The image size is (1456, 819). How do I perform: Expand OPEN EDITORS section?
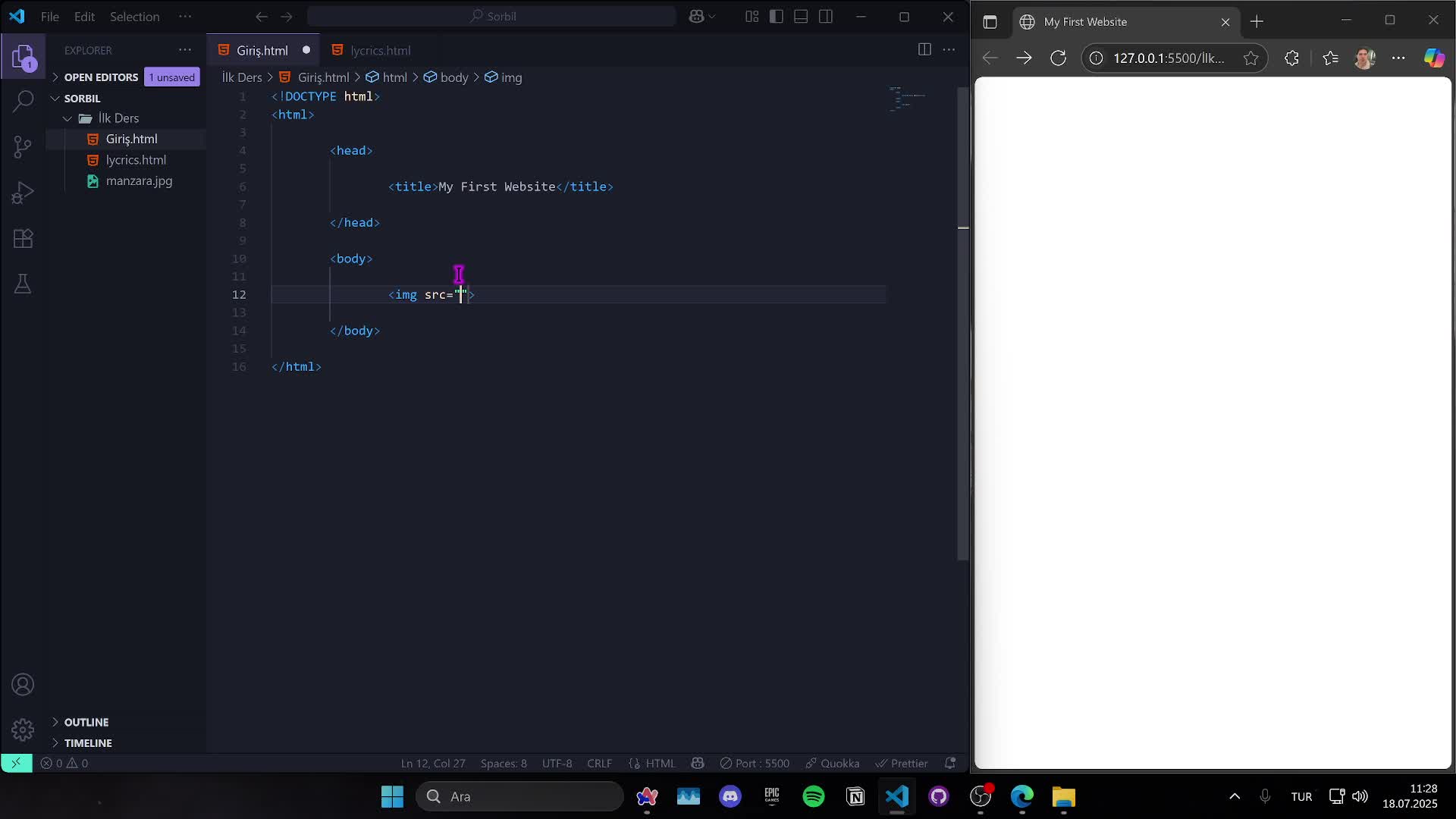pyautogui.click(x=100, y=77)
